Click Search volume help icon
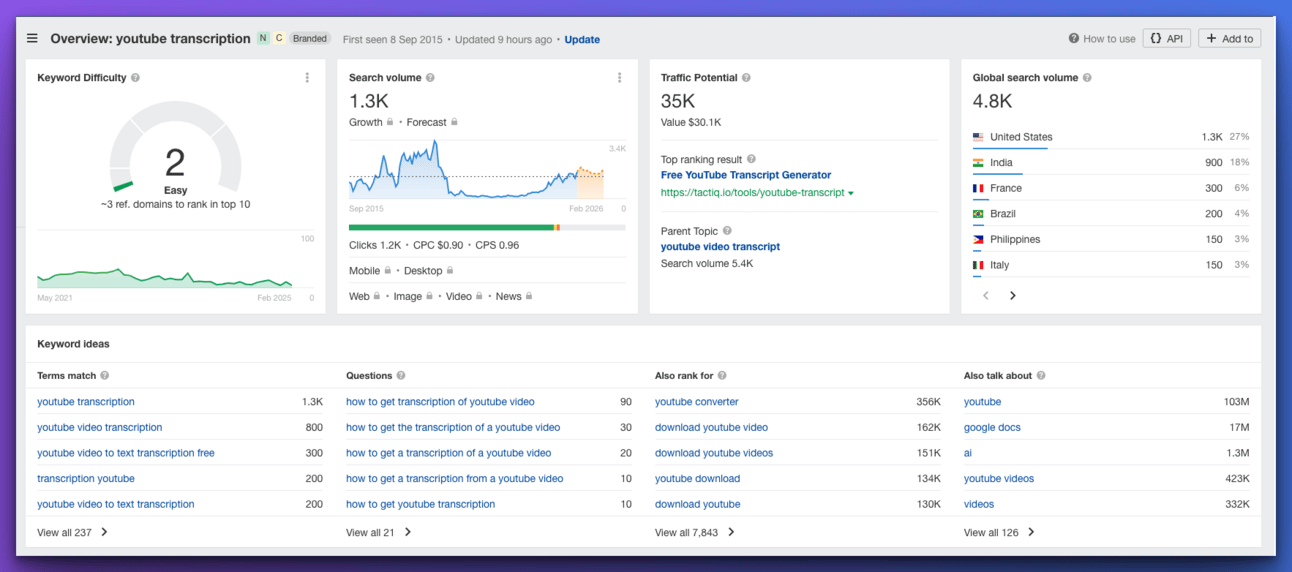 pyautogui.click(x=431, y=78)
